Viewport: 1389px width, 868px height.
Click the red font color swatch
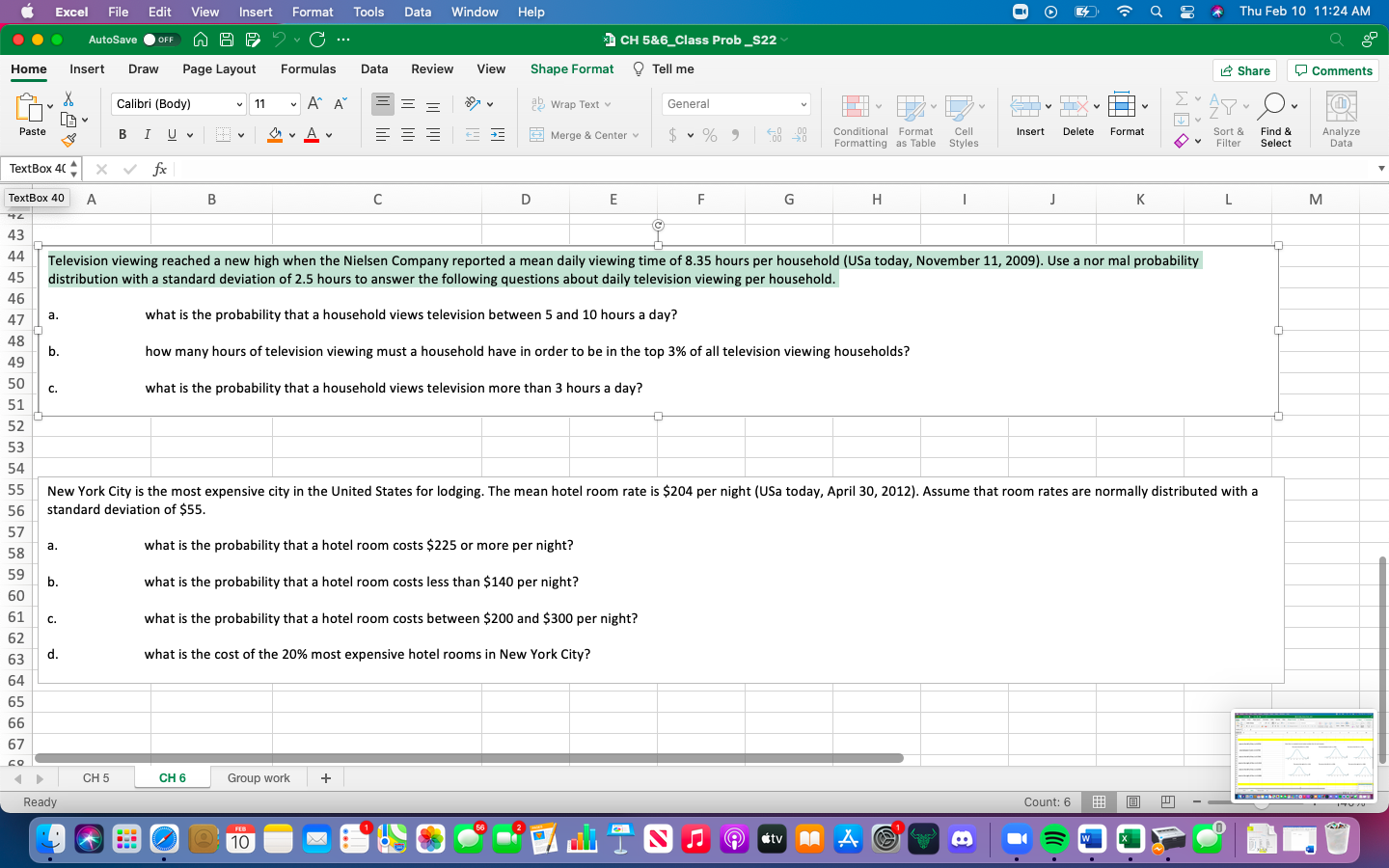[312, 135]
